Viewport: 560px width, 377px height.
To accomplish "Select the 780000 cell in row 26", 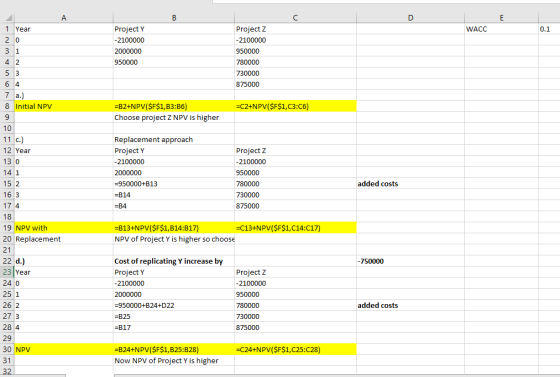I will [x=295, y=305].
